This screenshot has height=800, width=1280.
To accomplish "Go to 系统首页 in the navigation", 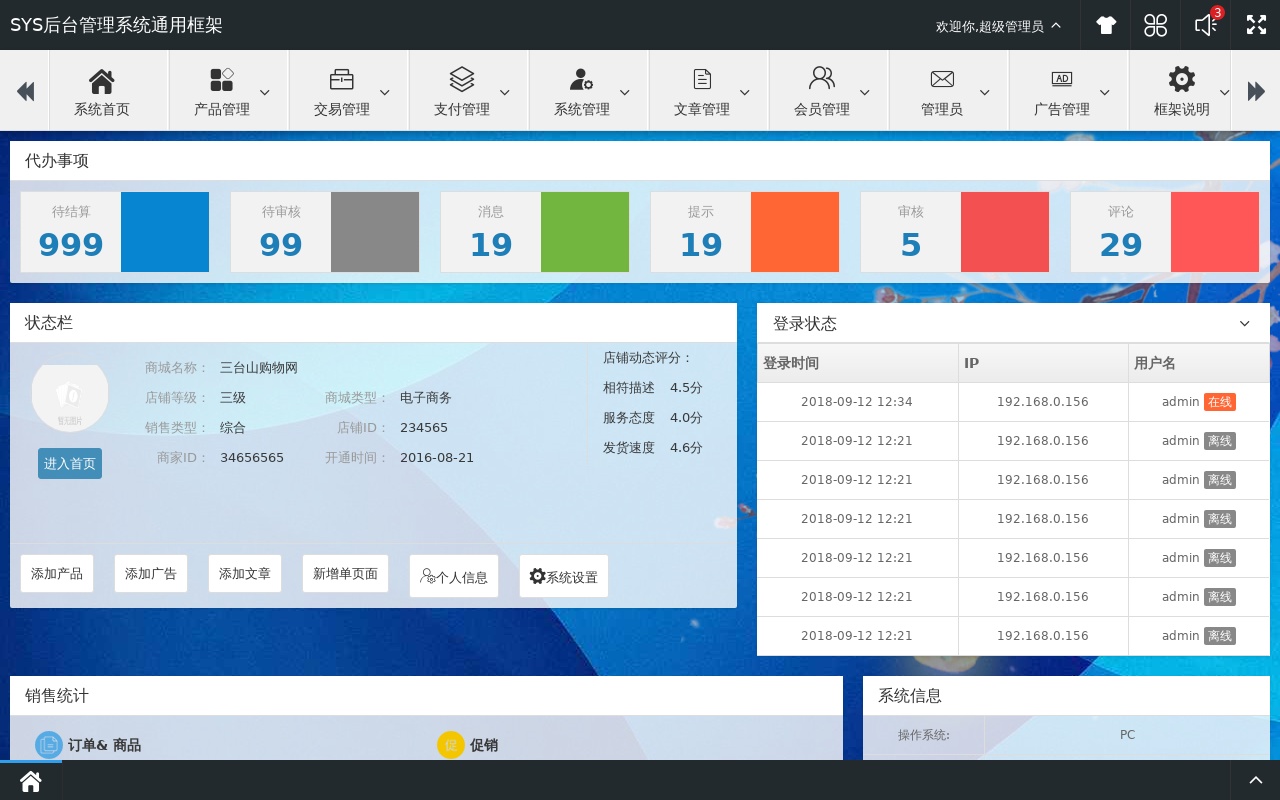I will [x=102, y=91].
